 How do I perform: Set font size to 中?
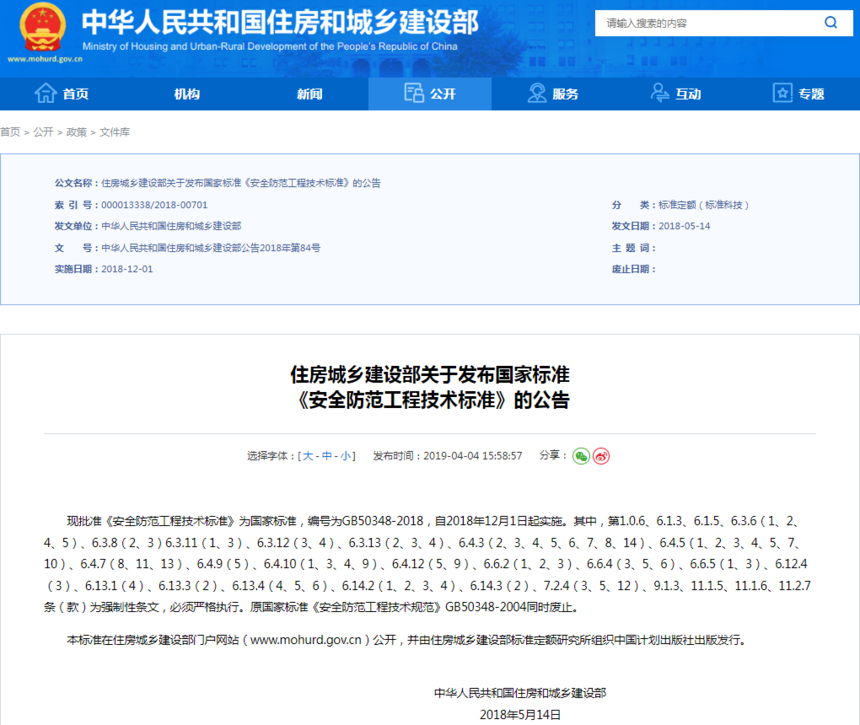pos(327,456)
